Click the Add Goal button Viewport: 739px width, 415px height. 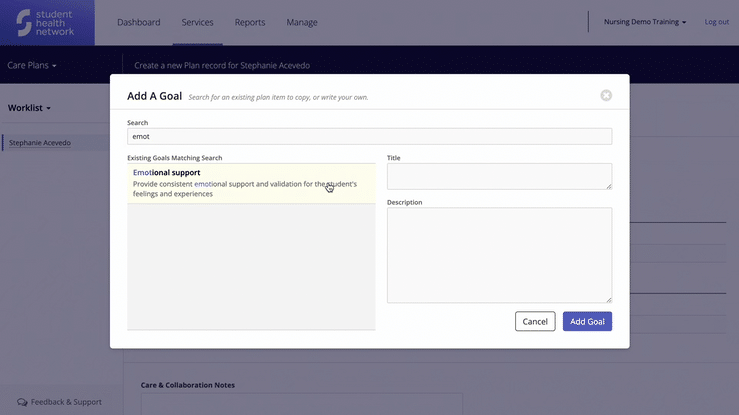(x=587, y=321)
